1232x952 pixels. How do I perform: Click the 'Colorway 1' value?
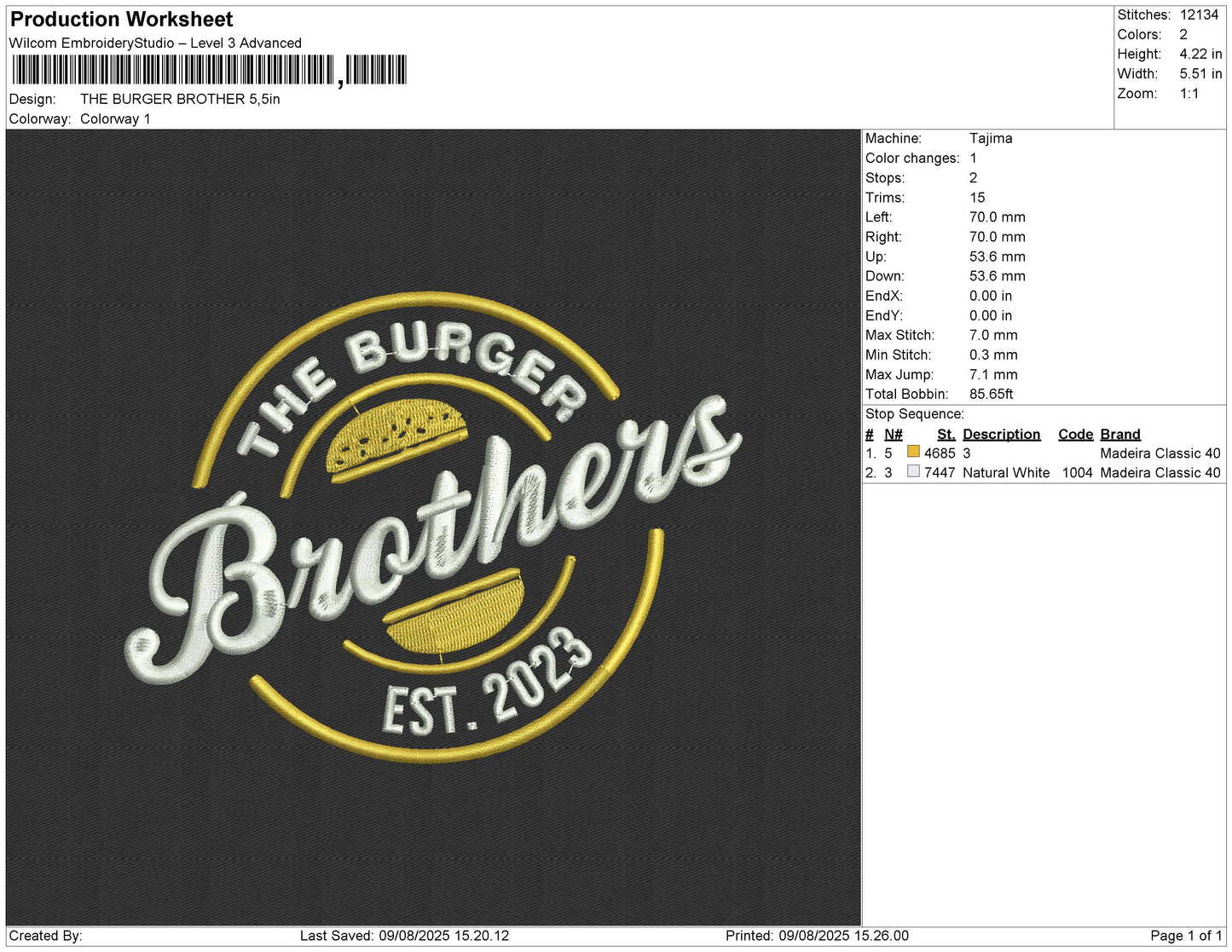[115, 118]
